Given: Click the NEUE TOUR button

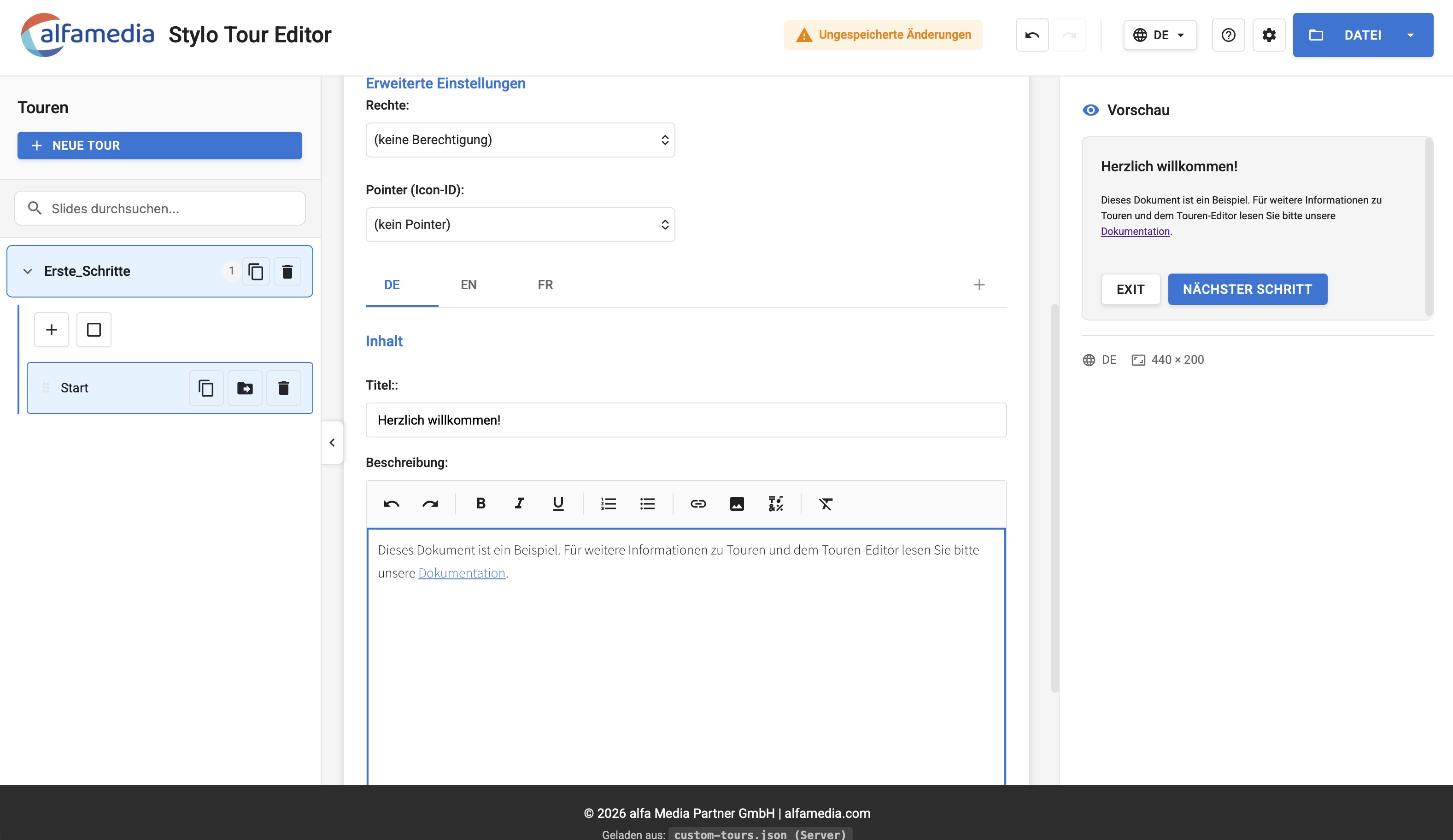Looking at the screenshot, I should point(159,145).
